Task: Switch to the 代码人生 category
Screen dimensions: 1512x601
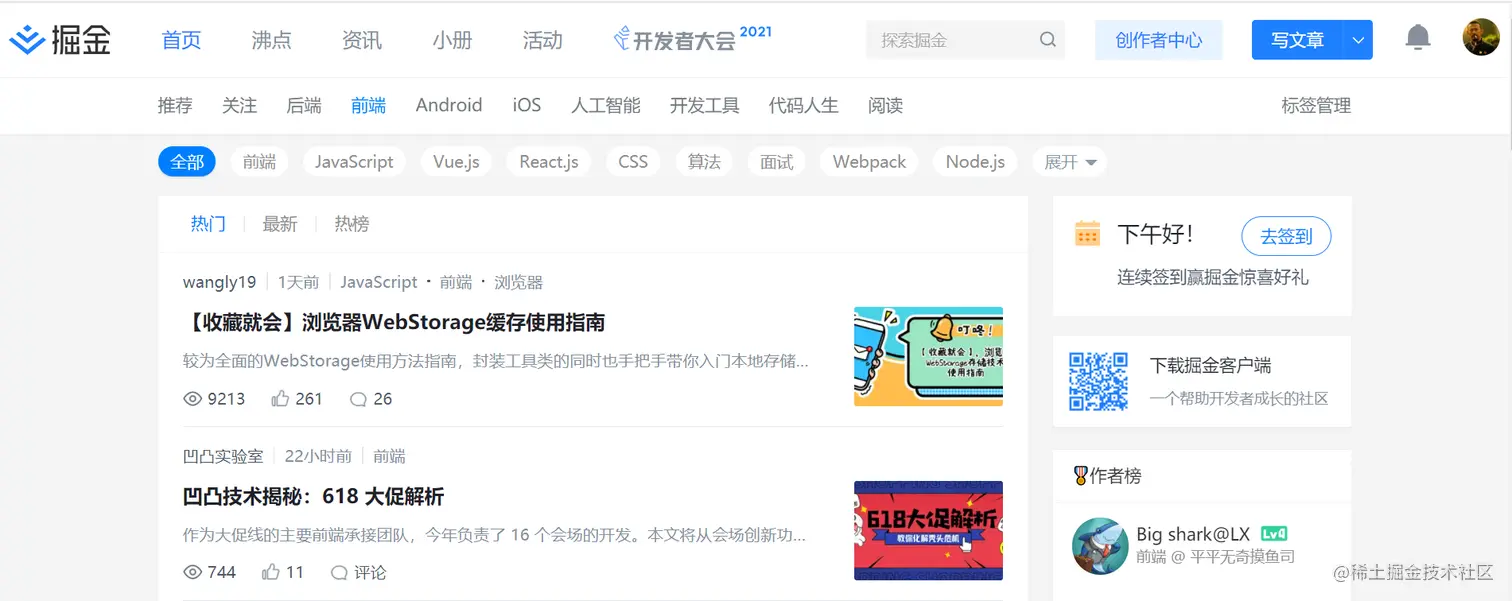Action: tap(804, 105)
